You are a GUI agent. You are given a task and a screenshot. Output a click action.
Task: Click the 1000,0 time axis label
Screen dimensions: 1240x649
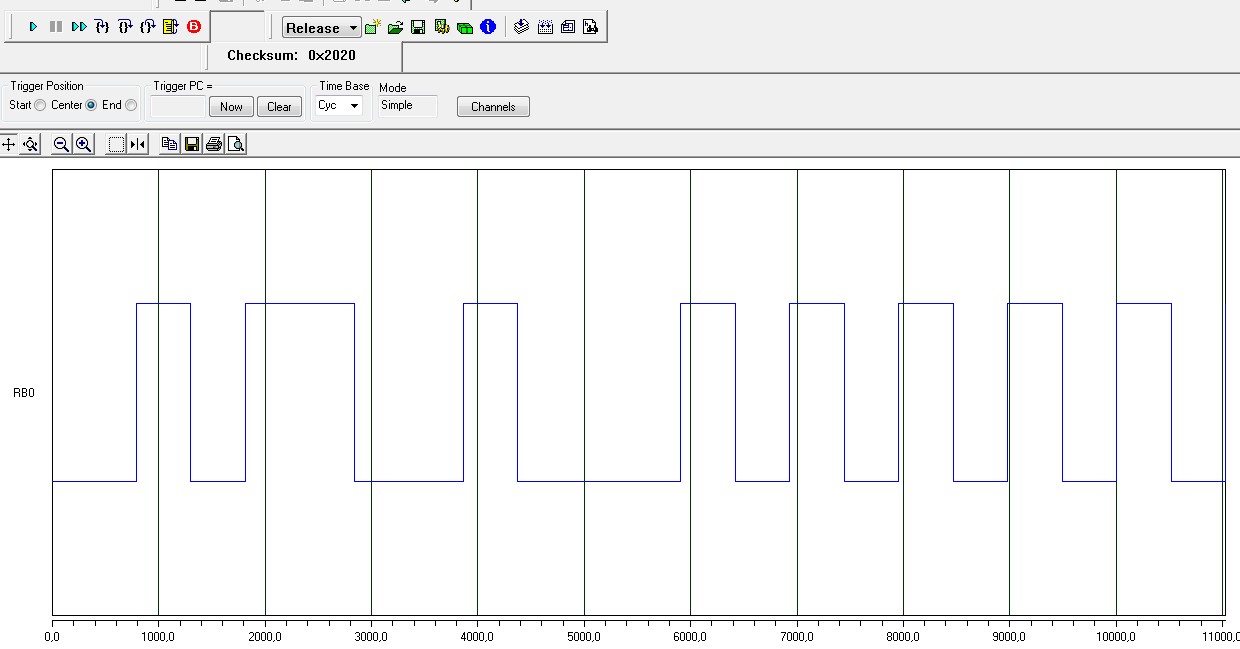coord(158,635)
